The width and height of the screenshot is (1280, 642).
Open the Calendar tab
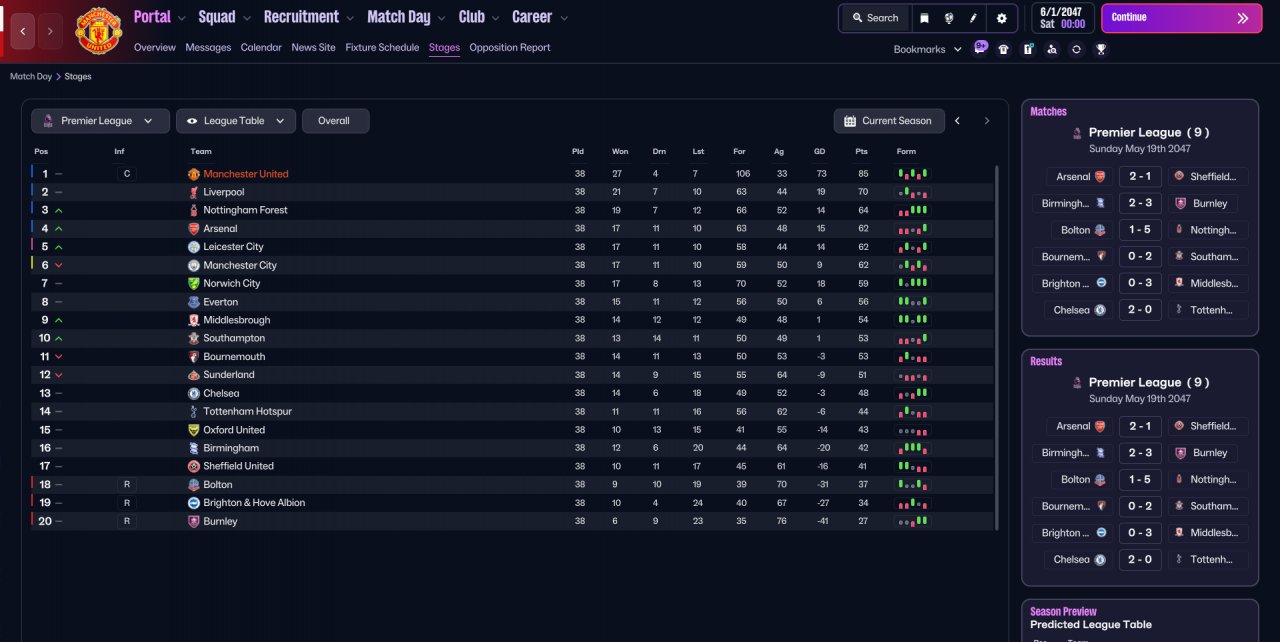click(x=261, y=47)
